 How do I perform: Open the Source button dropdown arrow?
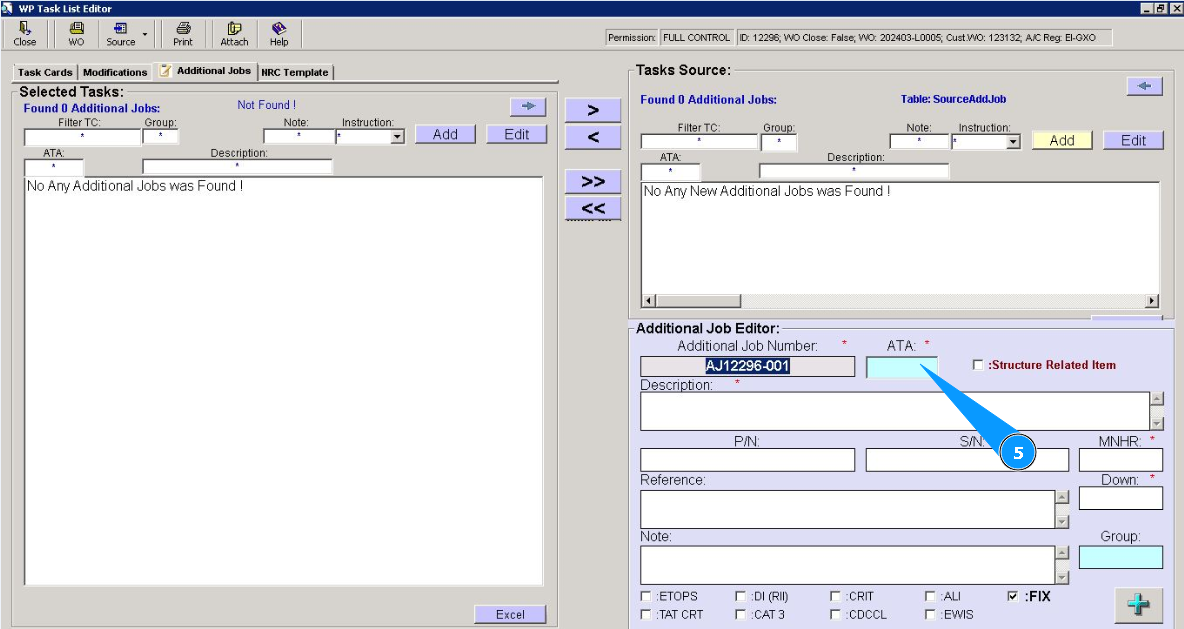[x=145, y=35]
